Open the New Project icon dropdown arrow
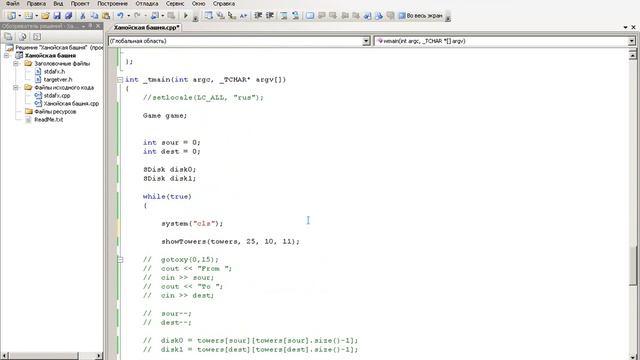Viewport: 640px width, 360px height. click(19, 16)
